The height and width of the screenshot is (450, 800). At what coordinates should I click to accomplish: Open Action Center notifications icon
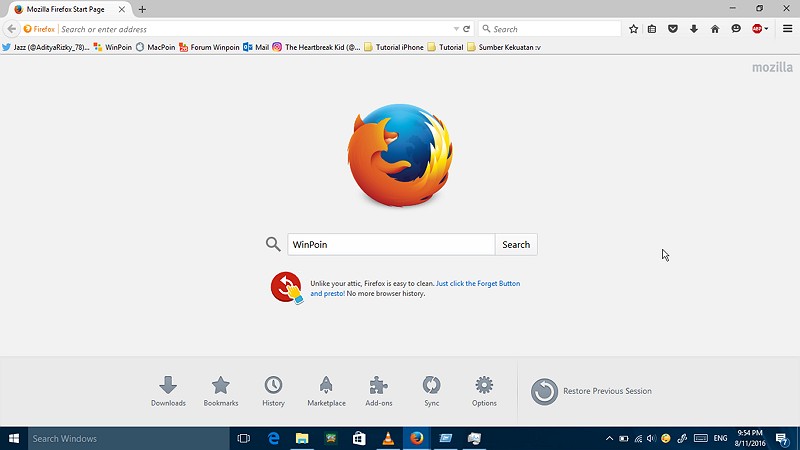[782, 438]
